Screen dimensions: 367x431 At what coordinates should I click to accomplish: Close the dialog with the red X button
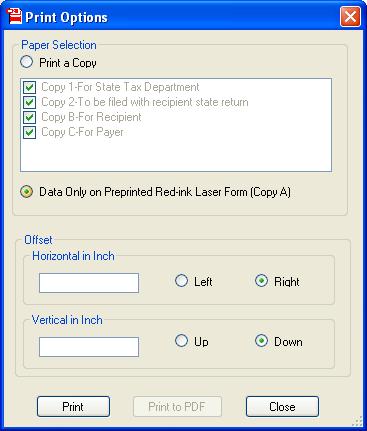point(350,16)
